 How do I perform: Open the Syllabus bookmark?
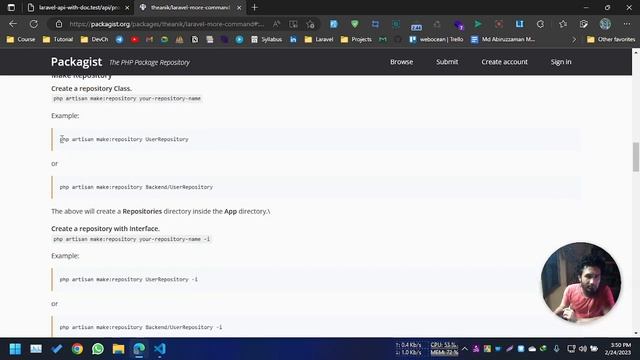(x=267, y=39)
